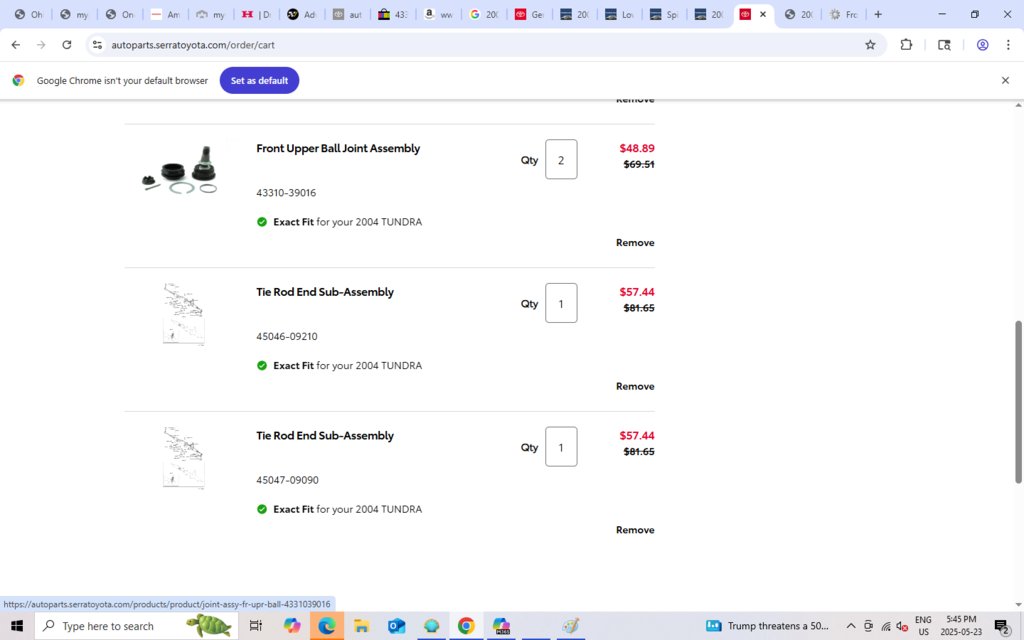Open Microsoft Edge from the taskbar
This screenshot has height=640, width=1024.
click(x=327, y=626)
